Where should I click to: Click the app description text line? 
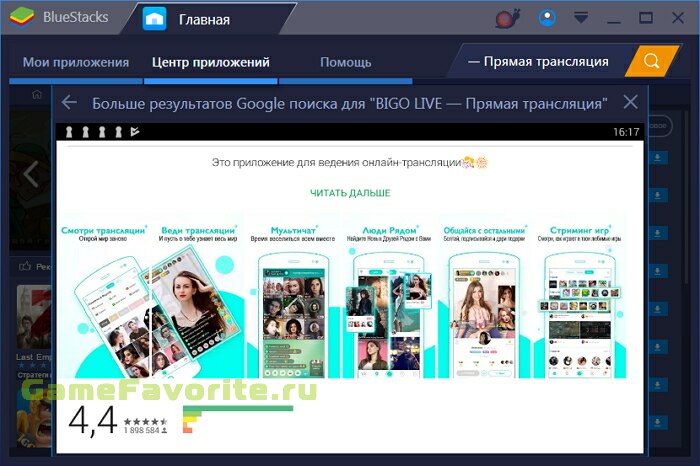click(350, 162)
